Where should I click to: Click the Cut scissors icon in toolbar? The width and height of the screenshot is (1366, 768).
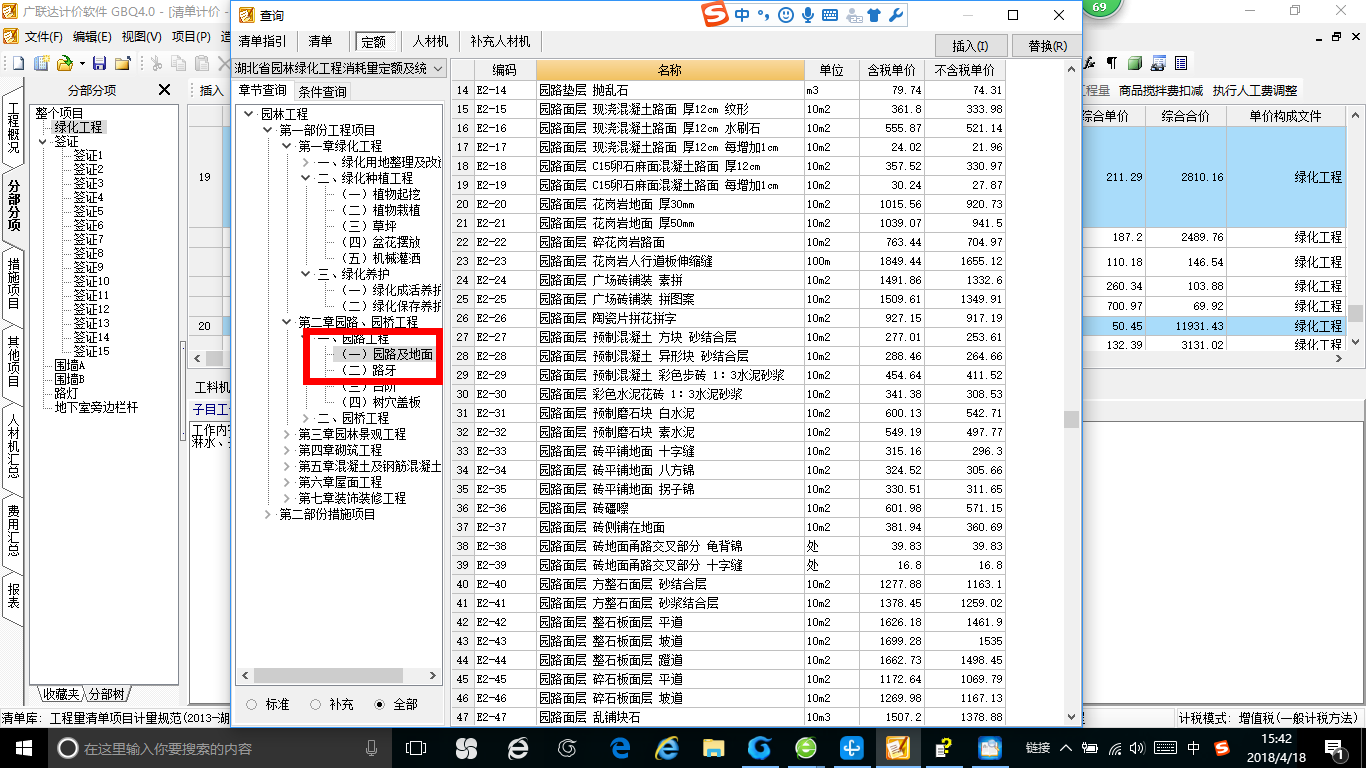(x=157, y=63)
